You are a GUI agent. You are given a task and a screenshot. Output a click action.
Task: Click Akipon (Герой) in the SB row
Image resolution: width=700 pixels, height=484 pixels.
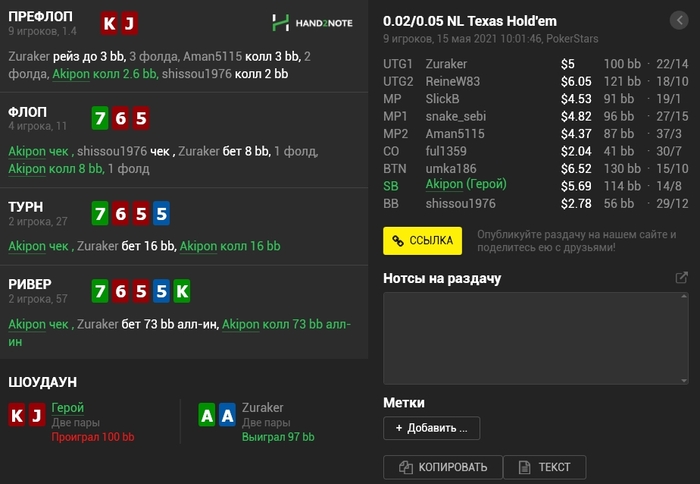tap(466, 185)
